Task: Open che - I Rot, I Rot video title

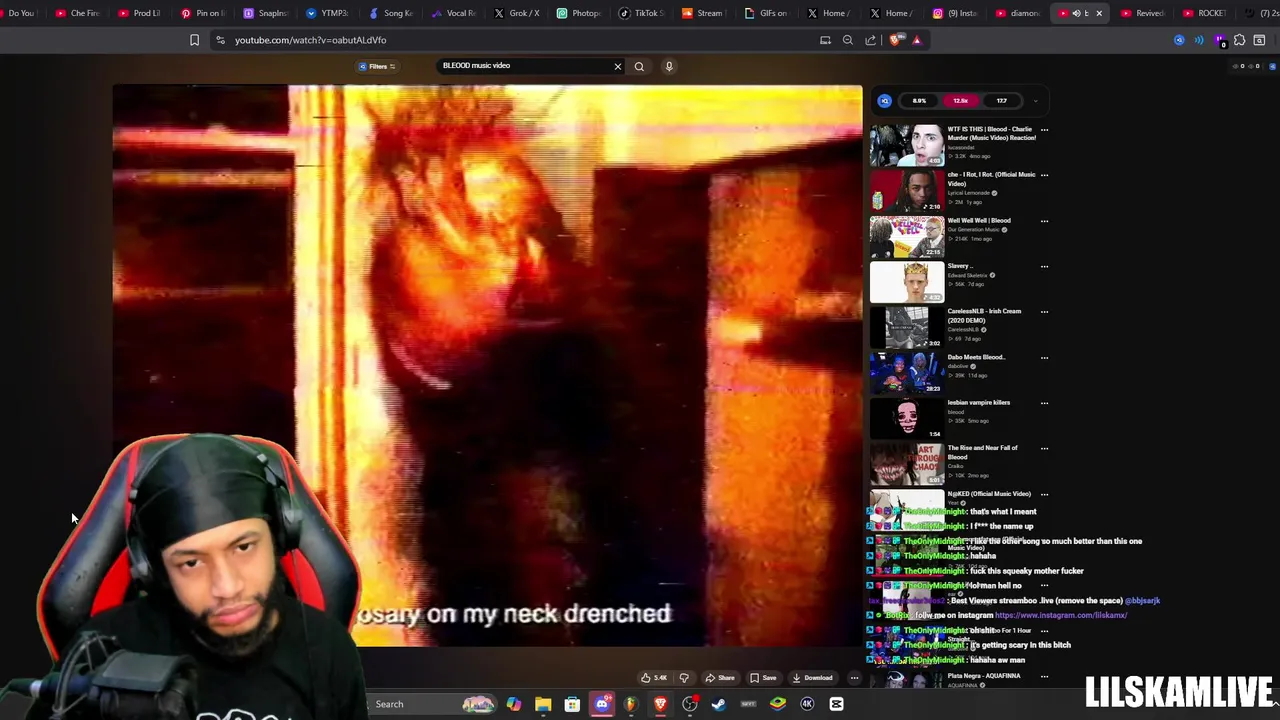Action: (991, 179)
